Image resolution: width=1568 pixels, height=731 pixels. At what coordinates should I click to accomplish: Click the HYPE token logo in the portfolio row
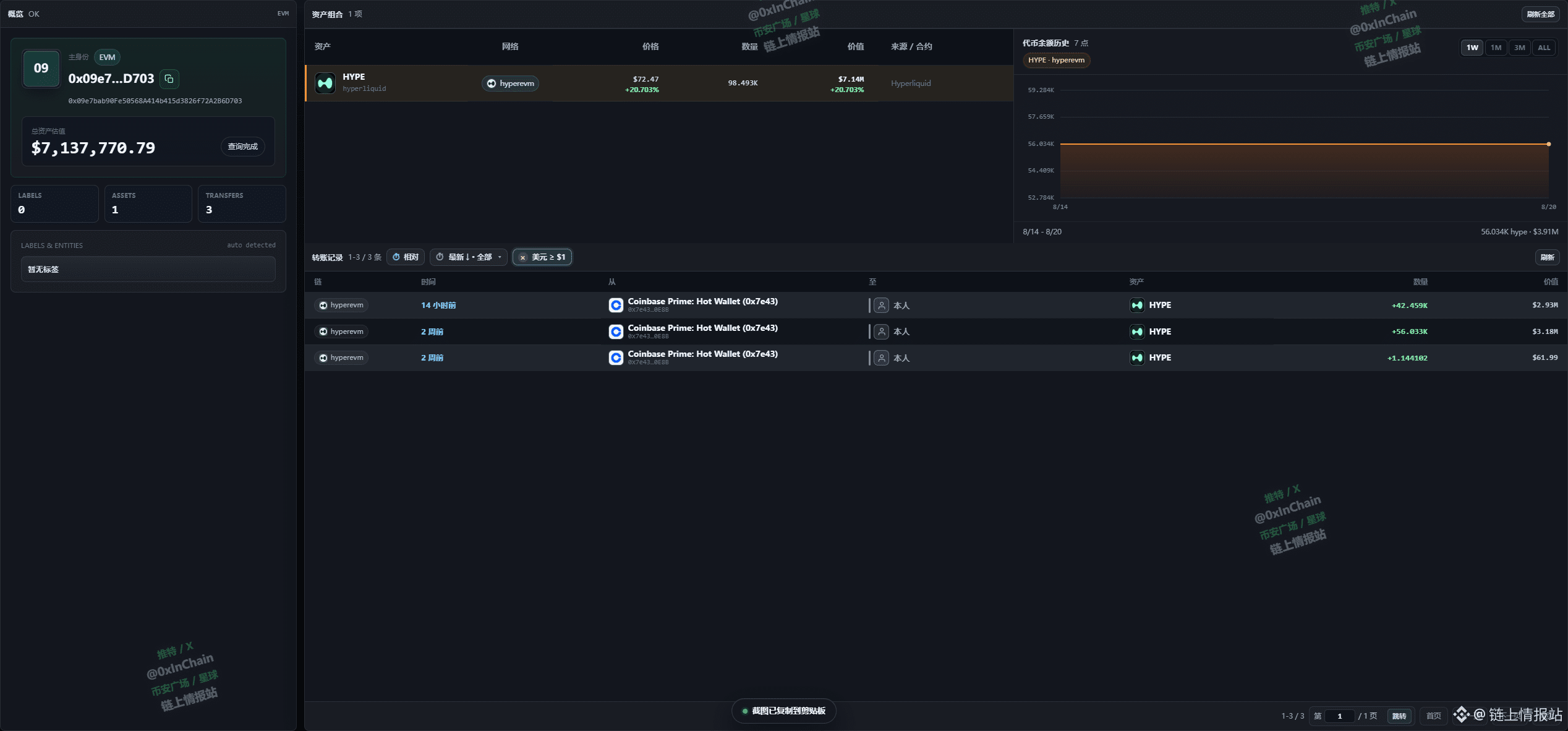pyautogui.click(x=325, y=83)
